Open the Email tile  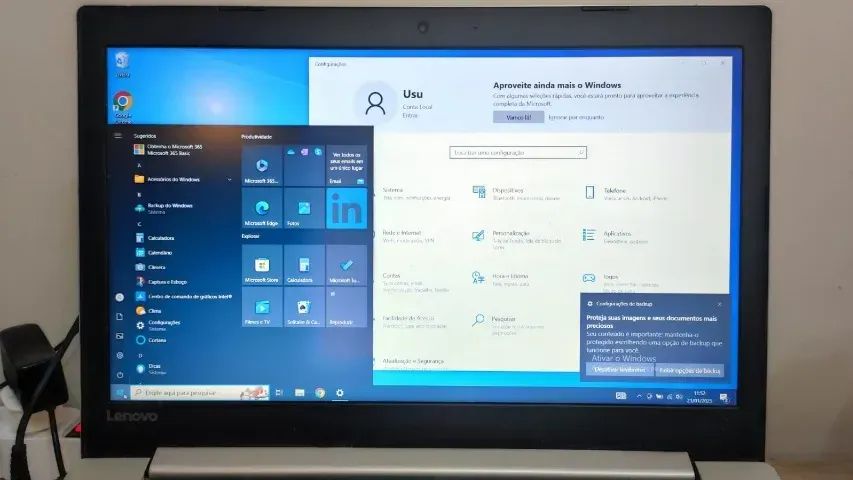(x=347, y=165)
